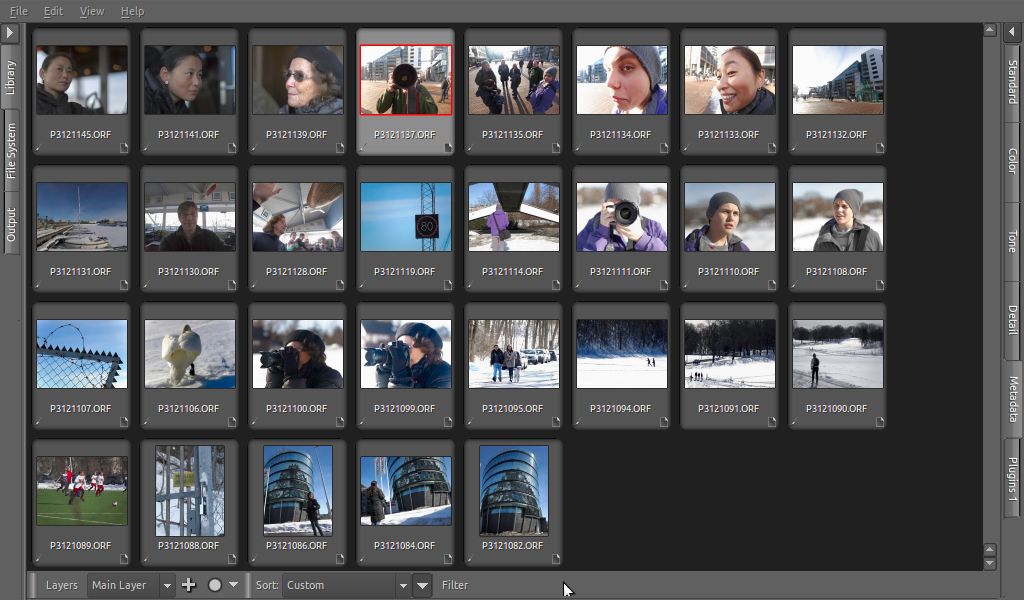This screenshot has height=600, width=1024.
Task: Open the Main Layer dropdown
Action: tap(131, 585)
